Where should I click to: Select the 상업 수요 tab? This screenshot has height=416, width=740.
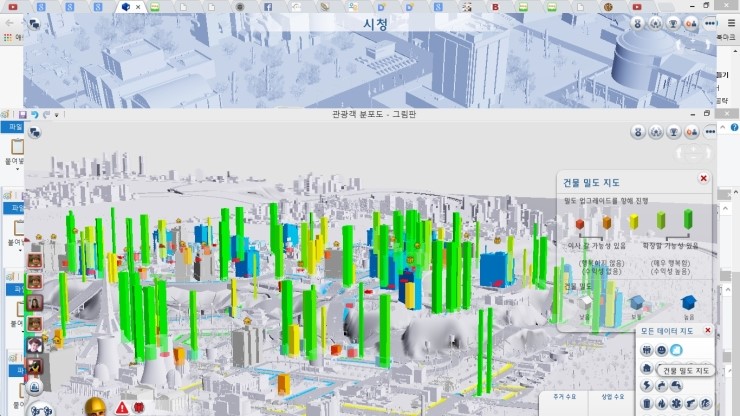[613, 397]
